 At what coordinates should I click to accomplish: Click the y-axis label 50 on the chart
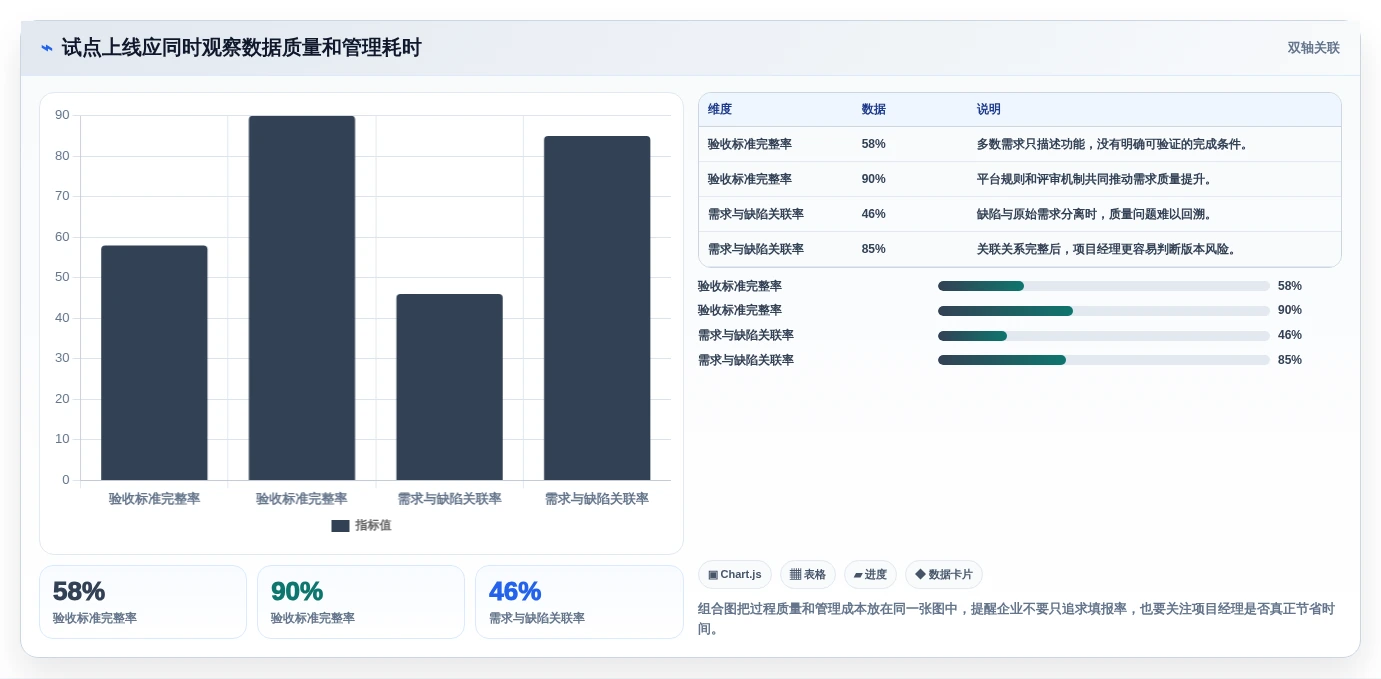coord(63,277)
